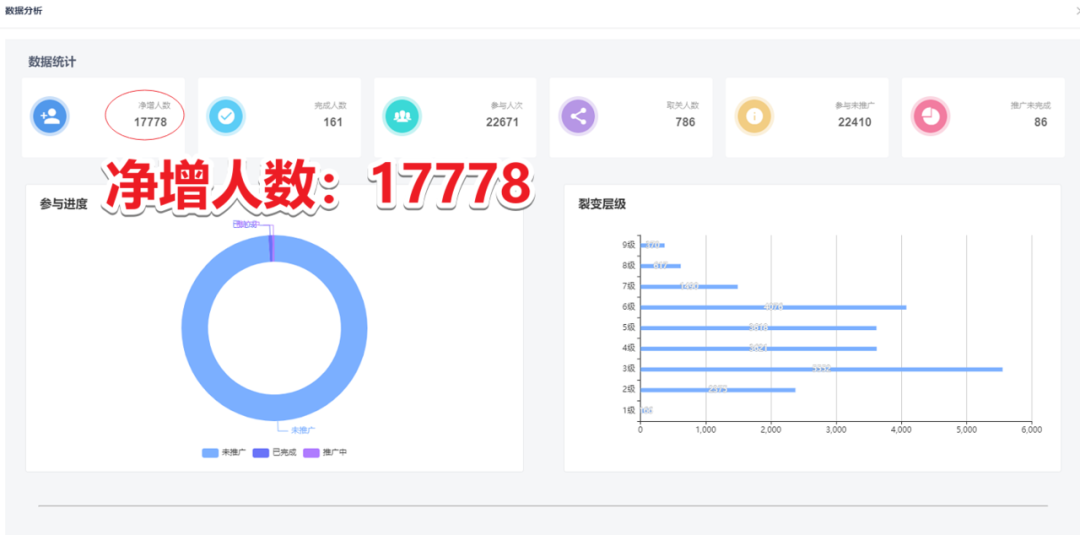This screenshot has width=1080, height=535.
Task: Click the 未推广 callout label below donut
Action: coord(303,430)
